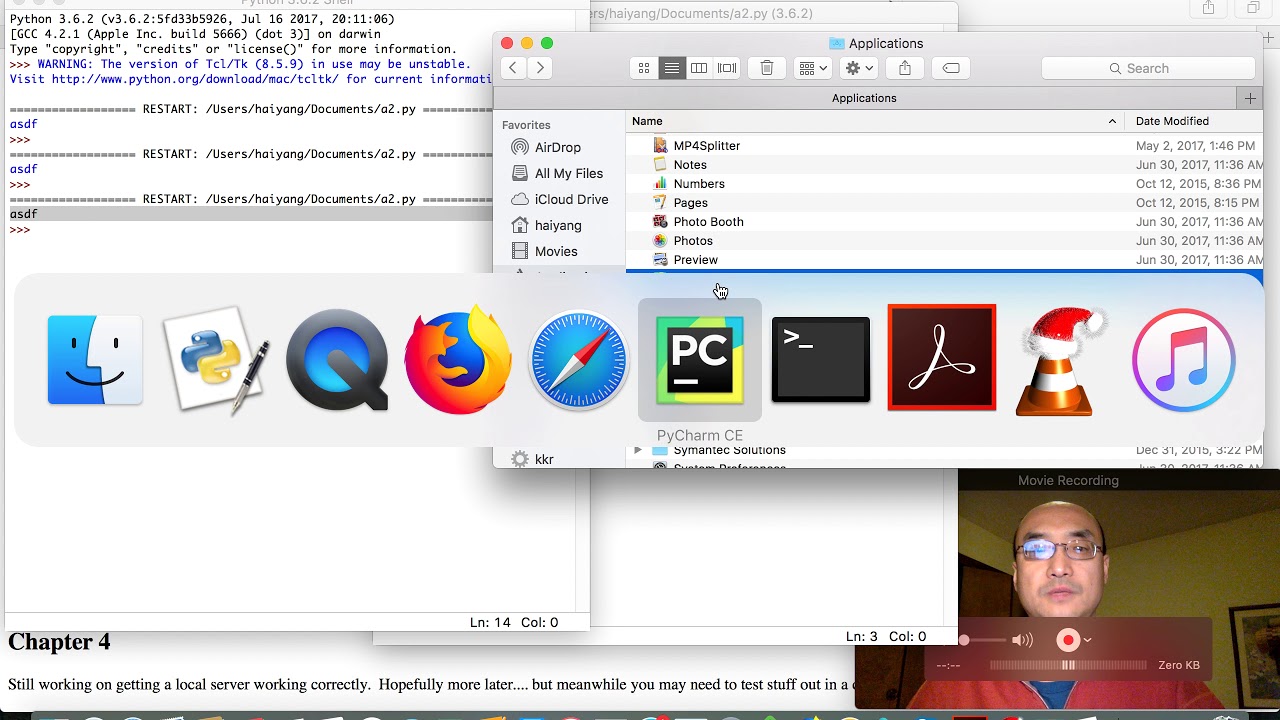Switch Finder to icon view
Viewport: 1280px width, 720px height.
click(x=644, y=68)
